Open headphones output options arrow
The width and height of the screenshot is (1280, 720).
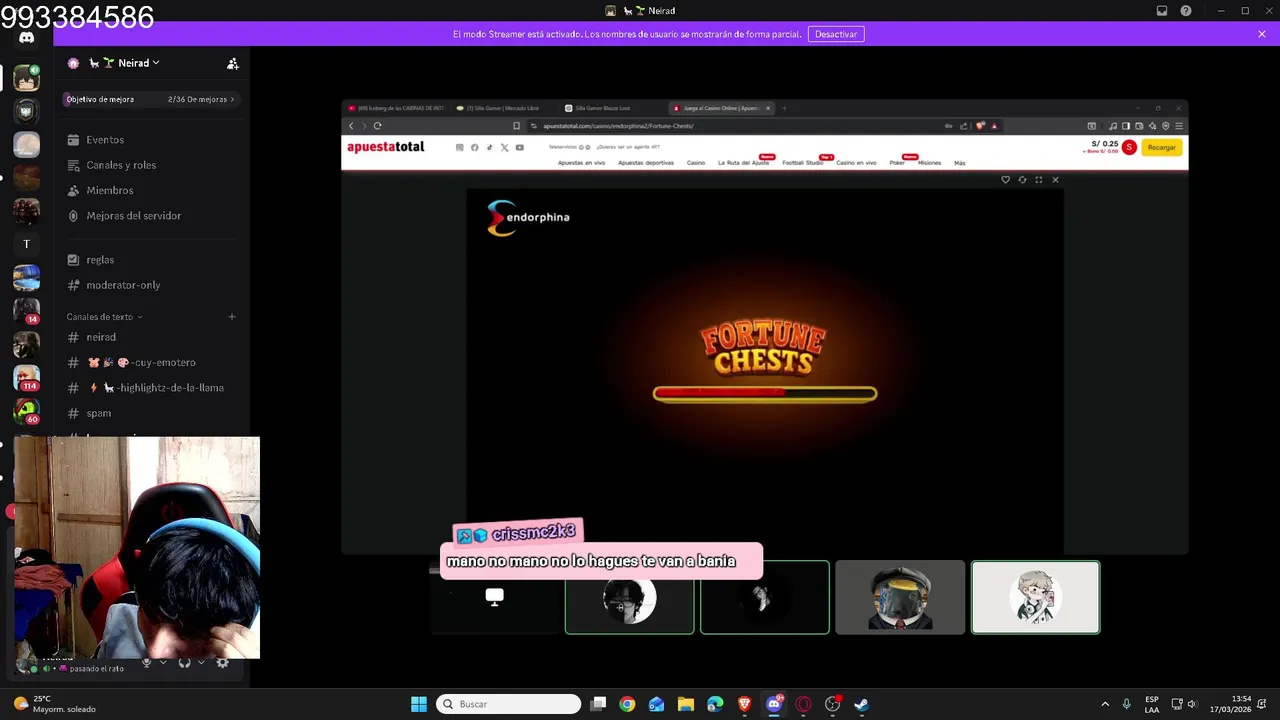[x=201, y=662]
